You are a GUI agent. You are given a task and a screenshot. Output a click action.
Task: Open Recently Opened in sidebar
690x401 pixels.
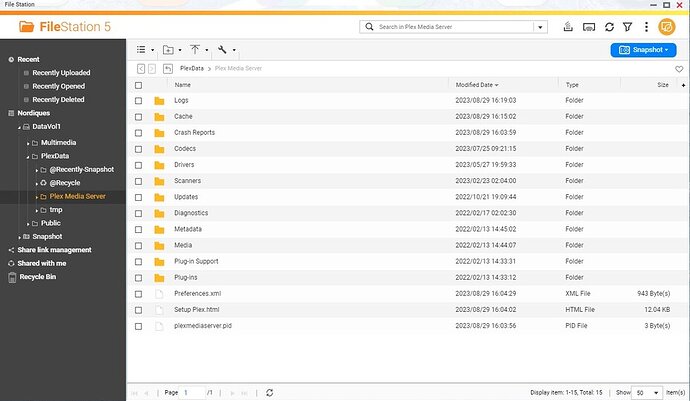pos(59,86)
